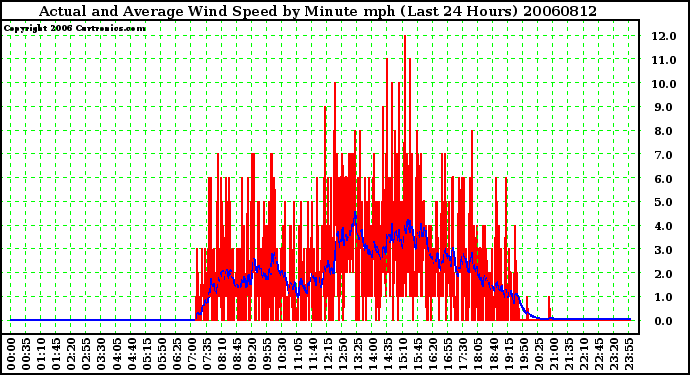The height and width of the screenshot is (375, 690).
Task: Click the 10:30 time label
Action: click(282, 355)
